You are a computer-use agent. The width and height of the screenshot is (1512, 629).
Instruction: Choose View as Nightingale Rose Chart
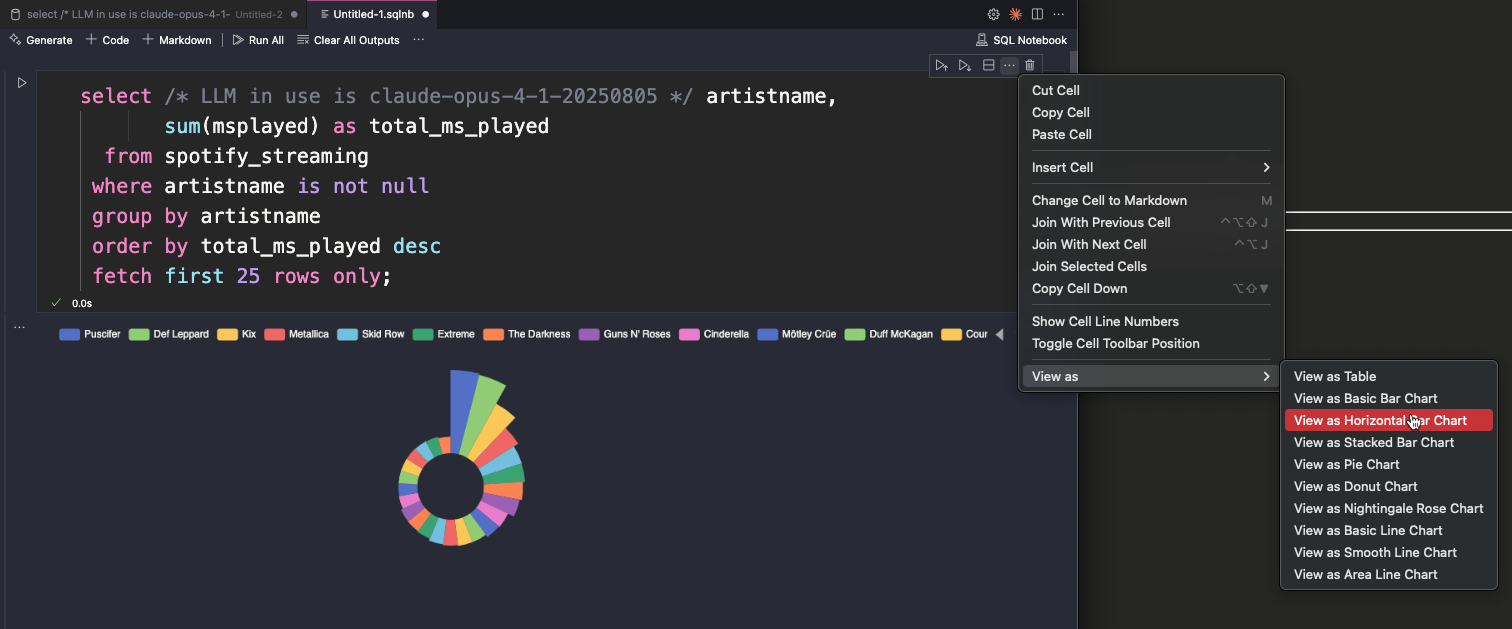[1388, 508]
